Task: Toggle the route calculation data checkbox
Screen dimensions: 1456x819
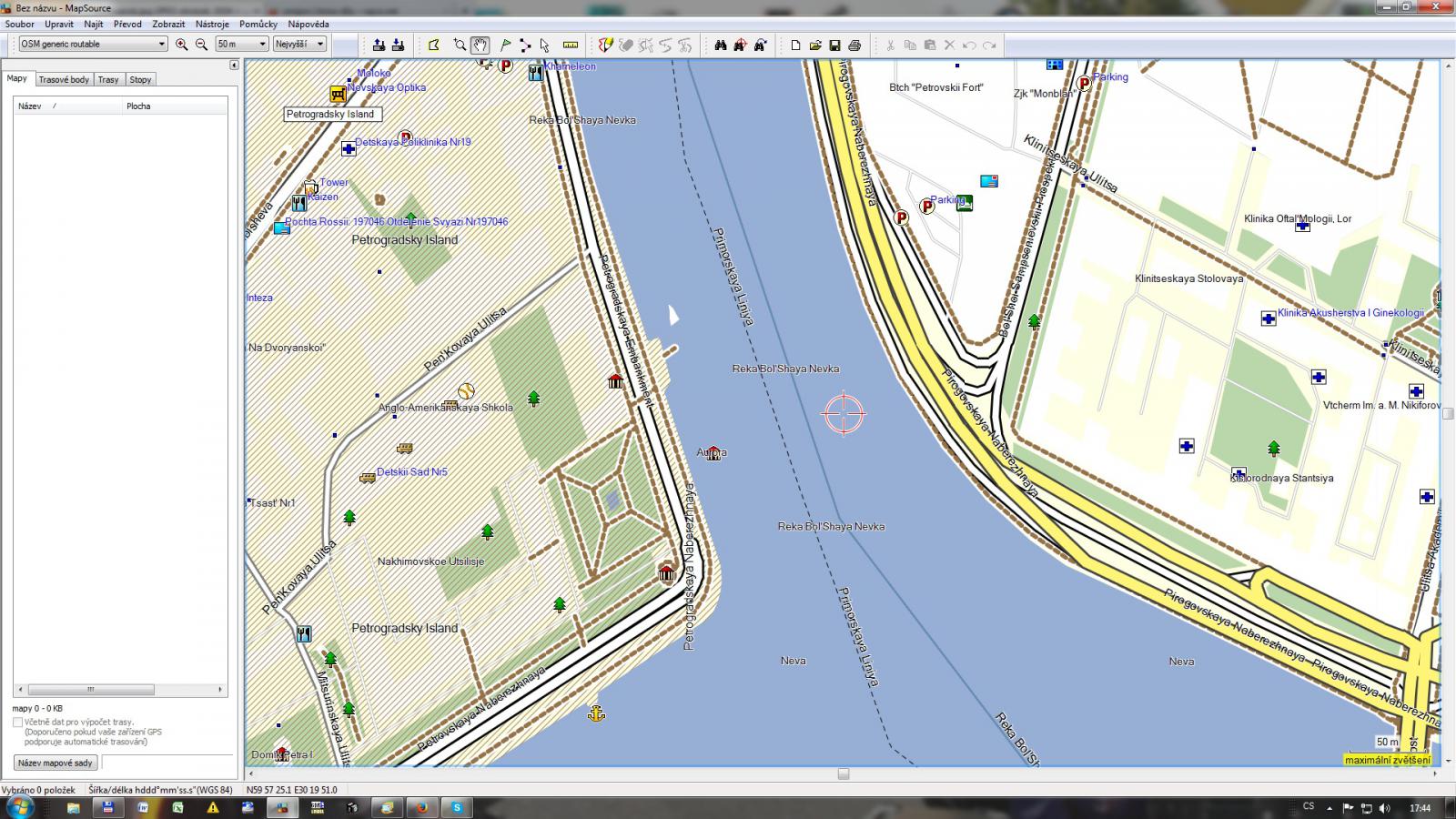Action: (17, 722)
